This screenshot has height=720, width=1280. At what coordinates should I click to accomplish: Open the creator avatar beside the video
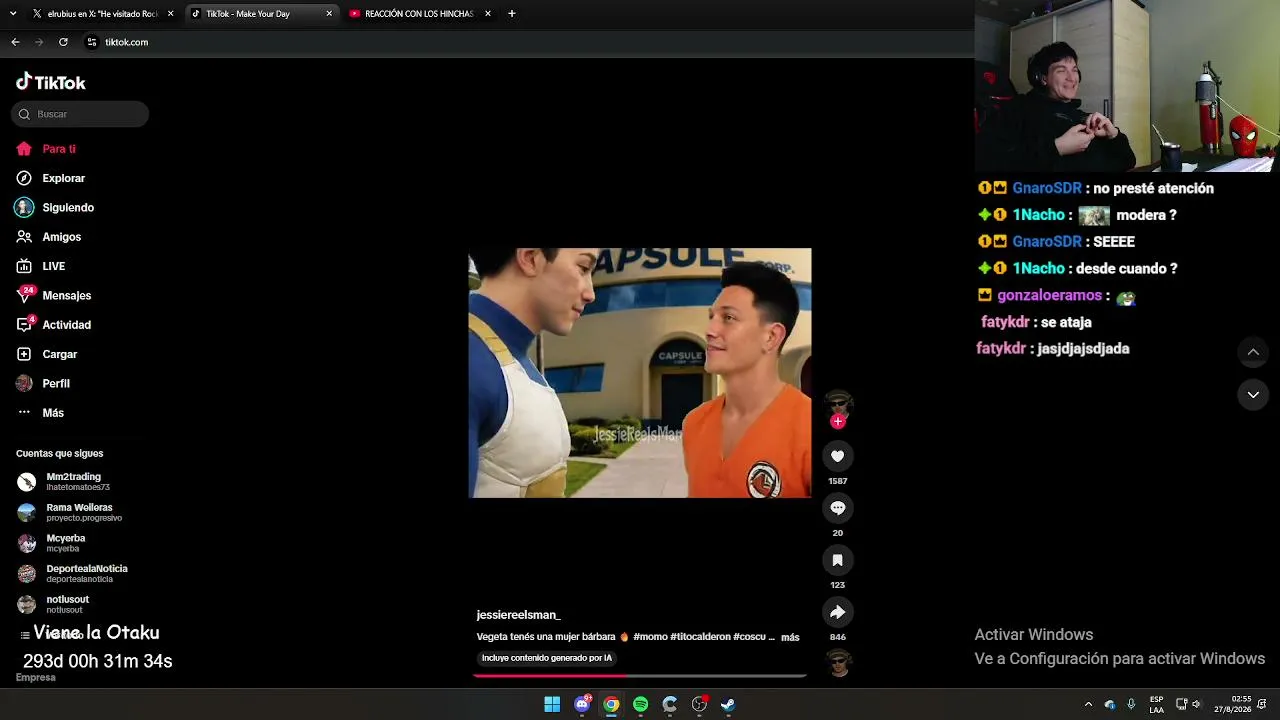(x=838, y=404)
